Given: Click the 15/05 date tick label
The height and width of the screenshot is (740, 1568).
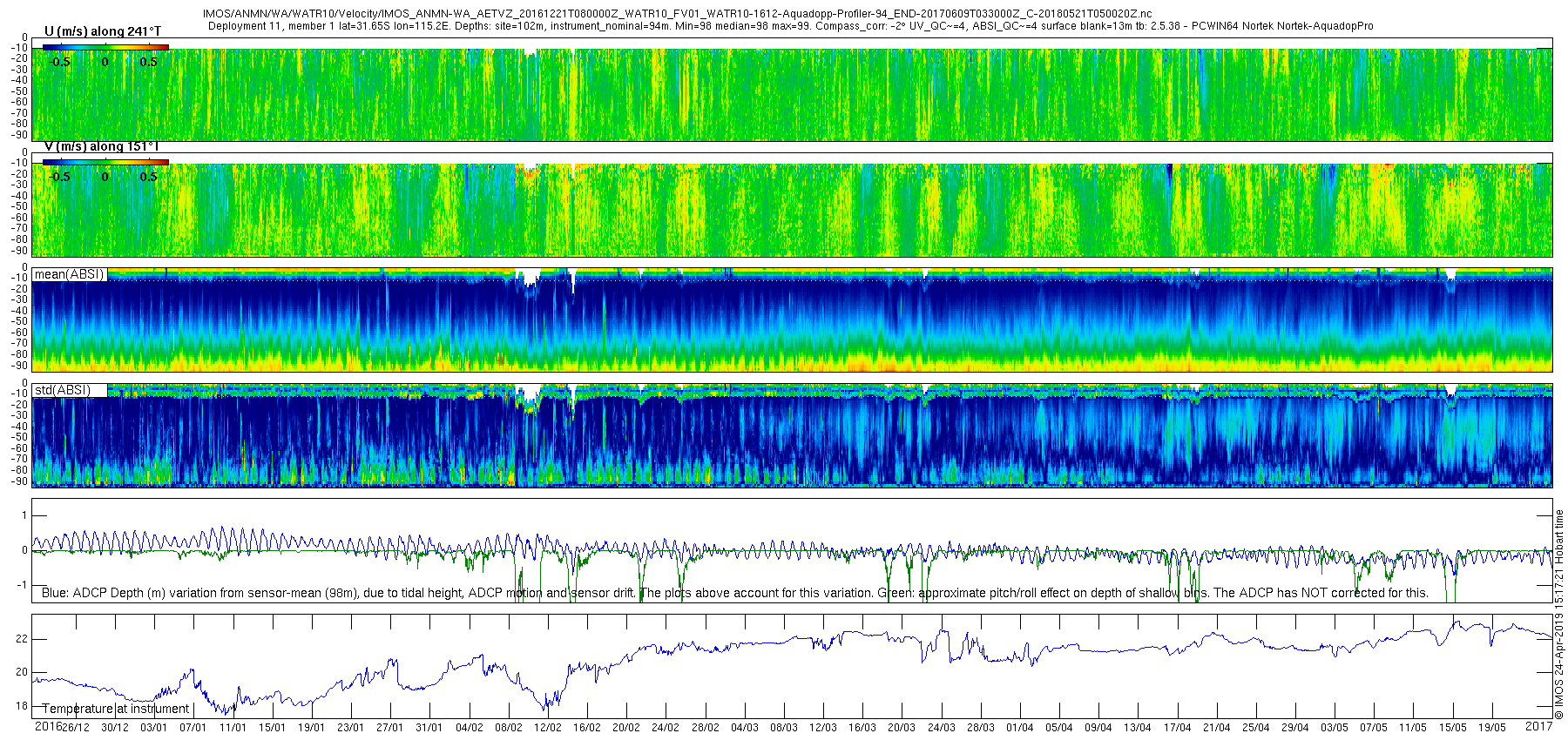Looking at the screenshot, I should click(1452, 728).
